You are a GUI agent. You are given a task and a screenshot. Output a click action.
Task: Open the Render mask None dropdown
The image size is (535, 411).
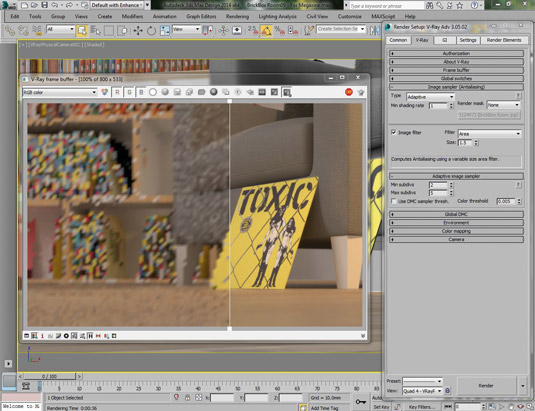click(x=503, y=105)
